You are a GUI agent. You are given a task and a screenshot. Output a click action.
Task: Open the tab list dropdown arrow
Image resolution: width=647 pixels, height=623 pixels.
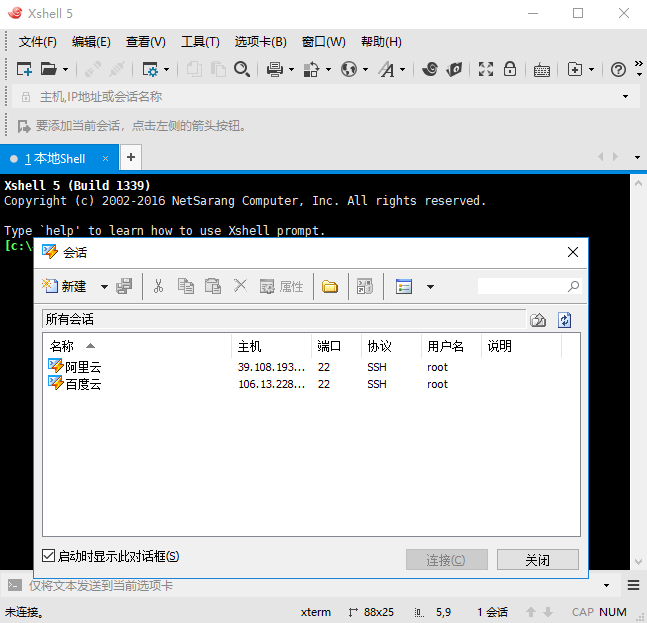click(638, 157)
